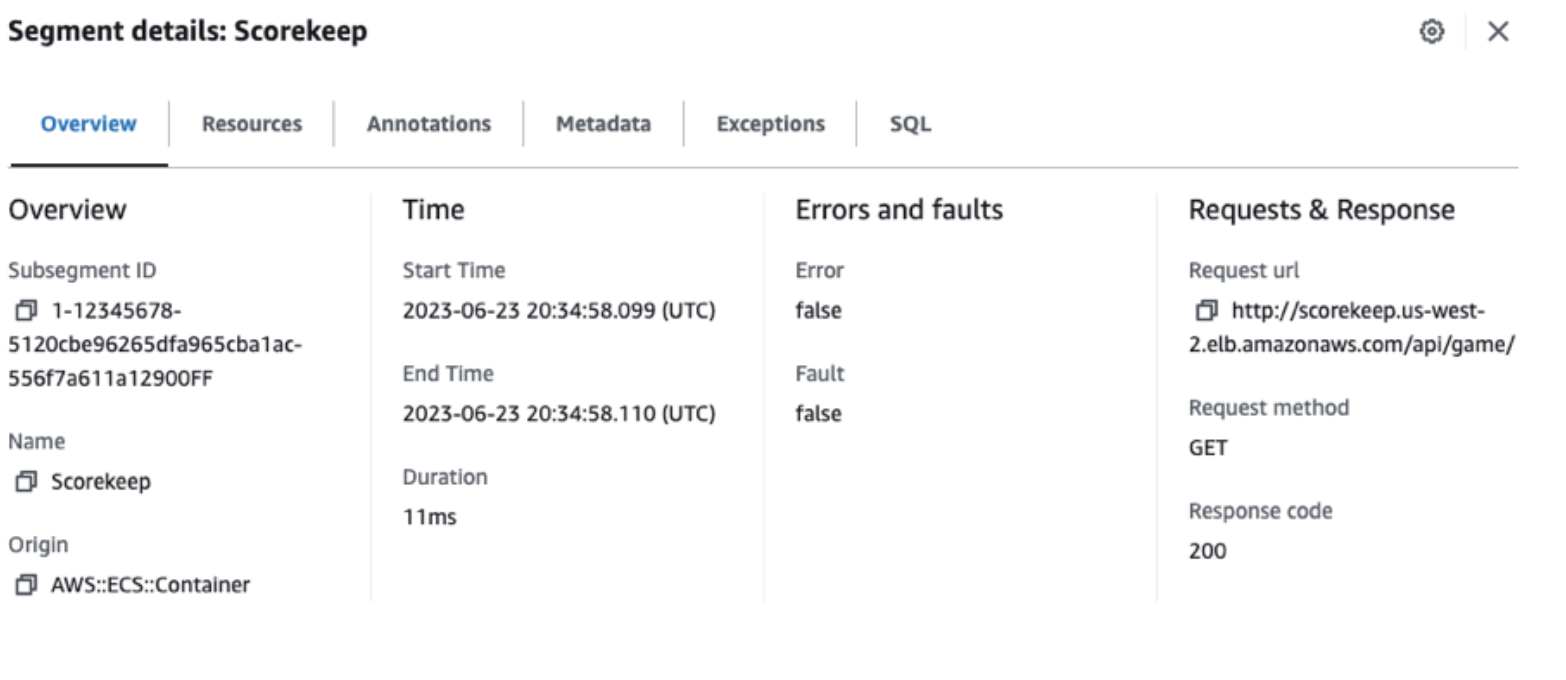This screenshot has height=680, width=1566.
Task: Copy the Subsegment ID value
Action: pos(25,311)
